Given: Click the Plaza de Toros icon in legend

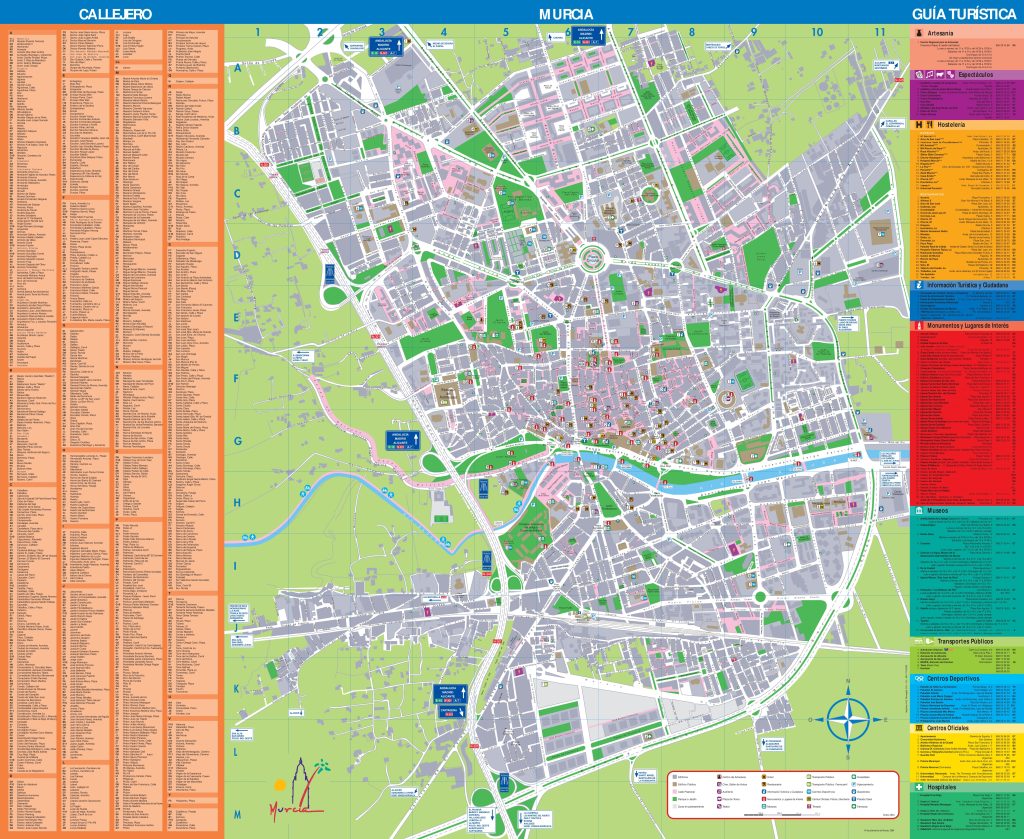Looking at the screenshot, I should pos(718,799).
